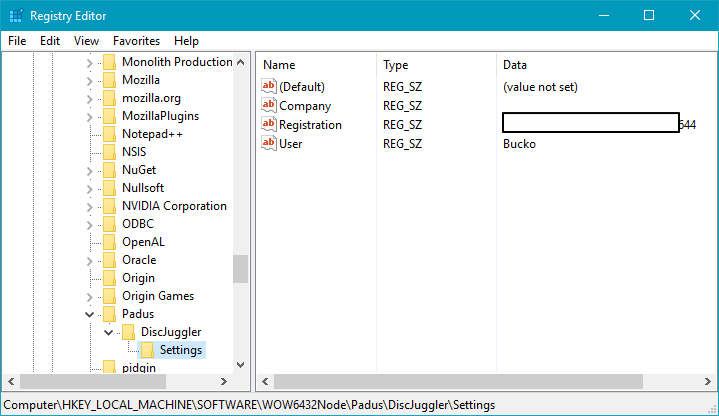Expand the NuGet key
Screen dimensions: 719x416
89,171
